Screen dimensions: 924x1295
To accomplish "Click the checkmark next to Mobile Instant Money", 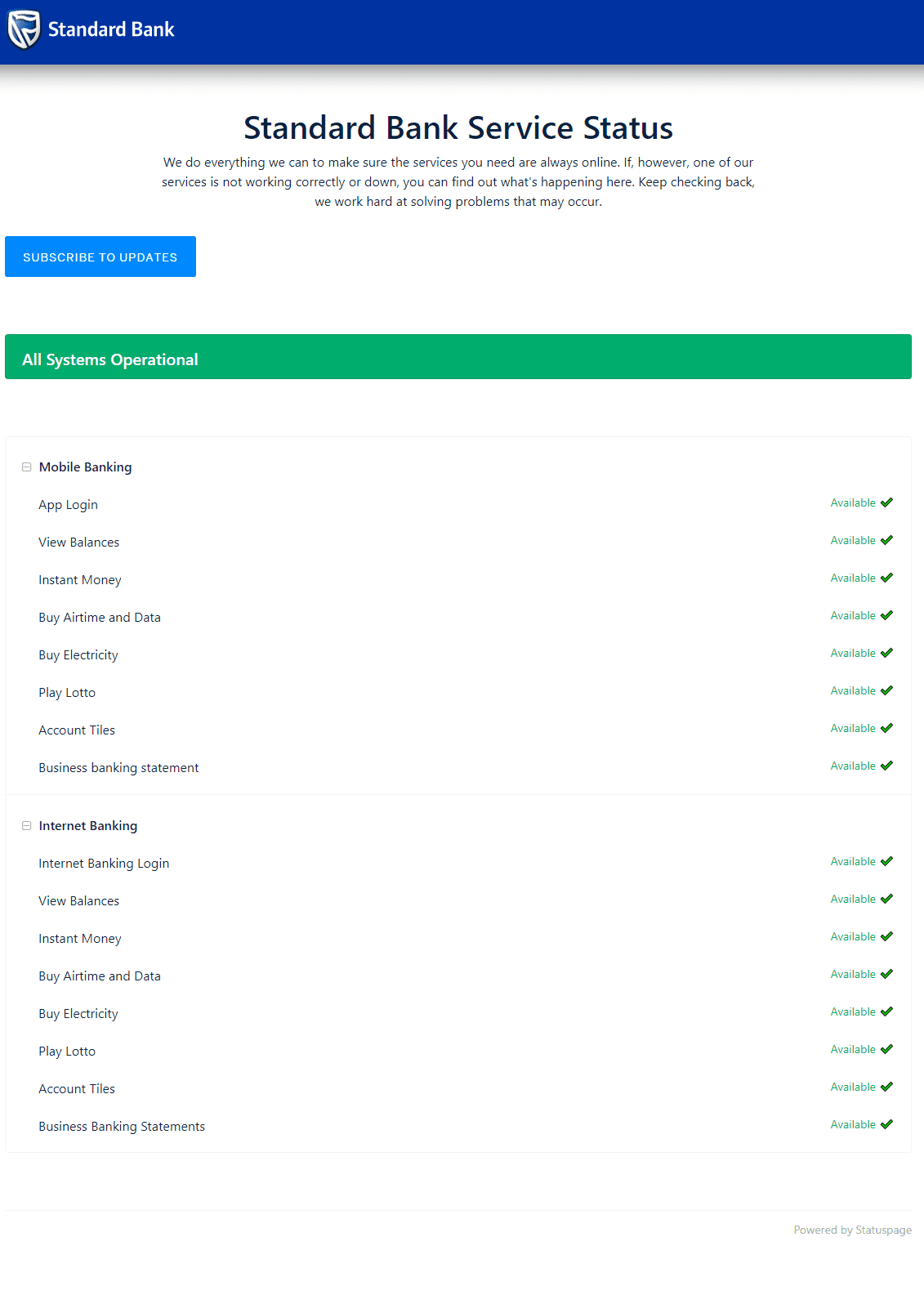I will [886, 578].
